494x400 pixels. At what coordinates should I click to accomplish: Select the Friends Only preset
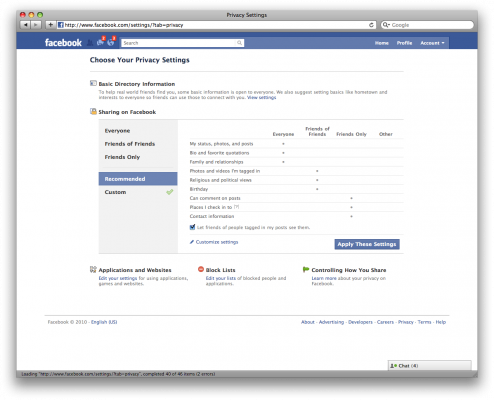pyautogui.click(x=122, y=157)
